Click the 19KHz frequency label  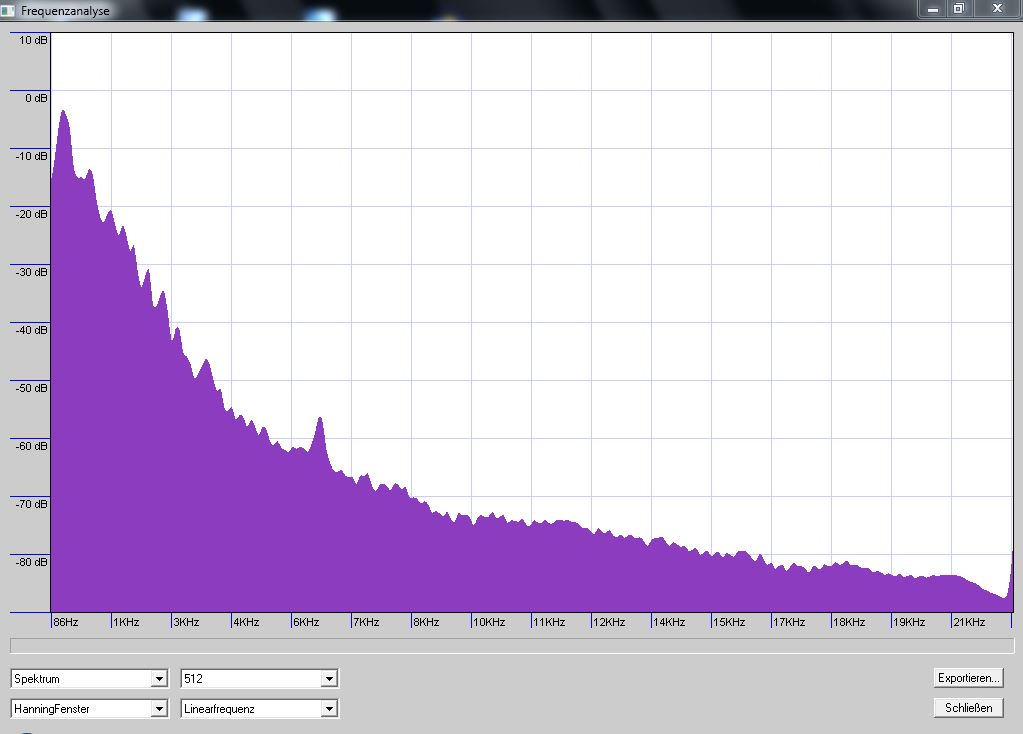pos(909,622)
